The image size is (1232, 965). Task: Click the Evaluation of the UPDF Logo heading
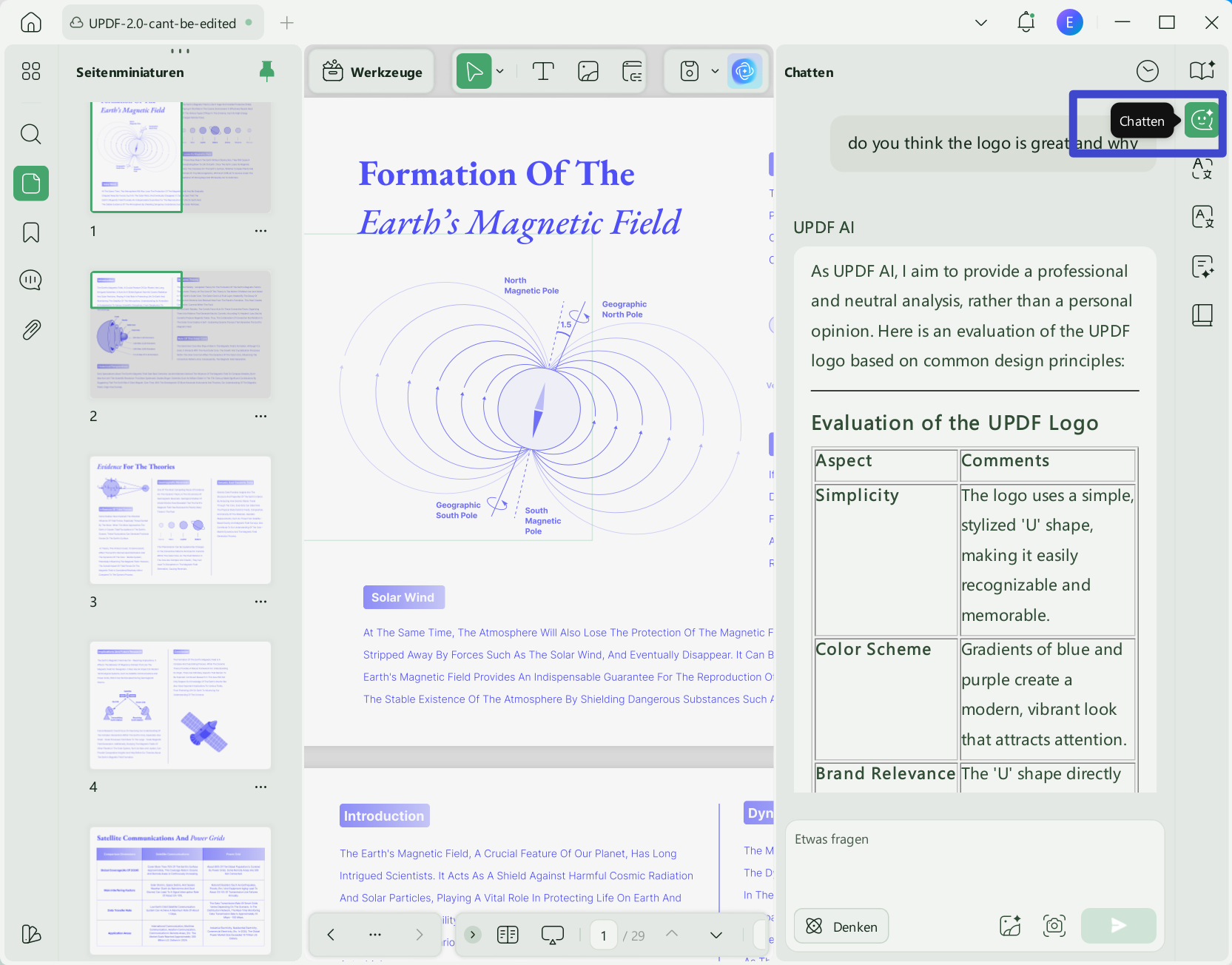click(955, 423)
